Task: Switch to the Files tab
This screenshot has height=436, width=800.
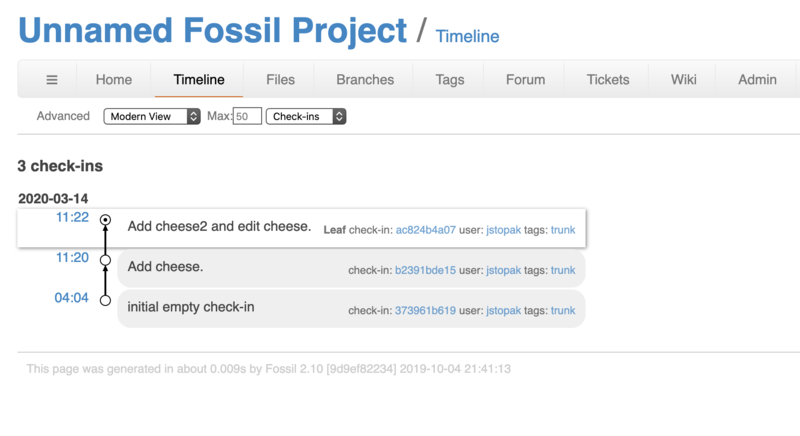Action: point(280,80)
